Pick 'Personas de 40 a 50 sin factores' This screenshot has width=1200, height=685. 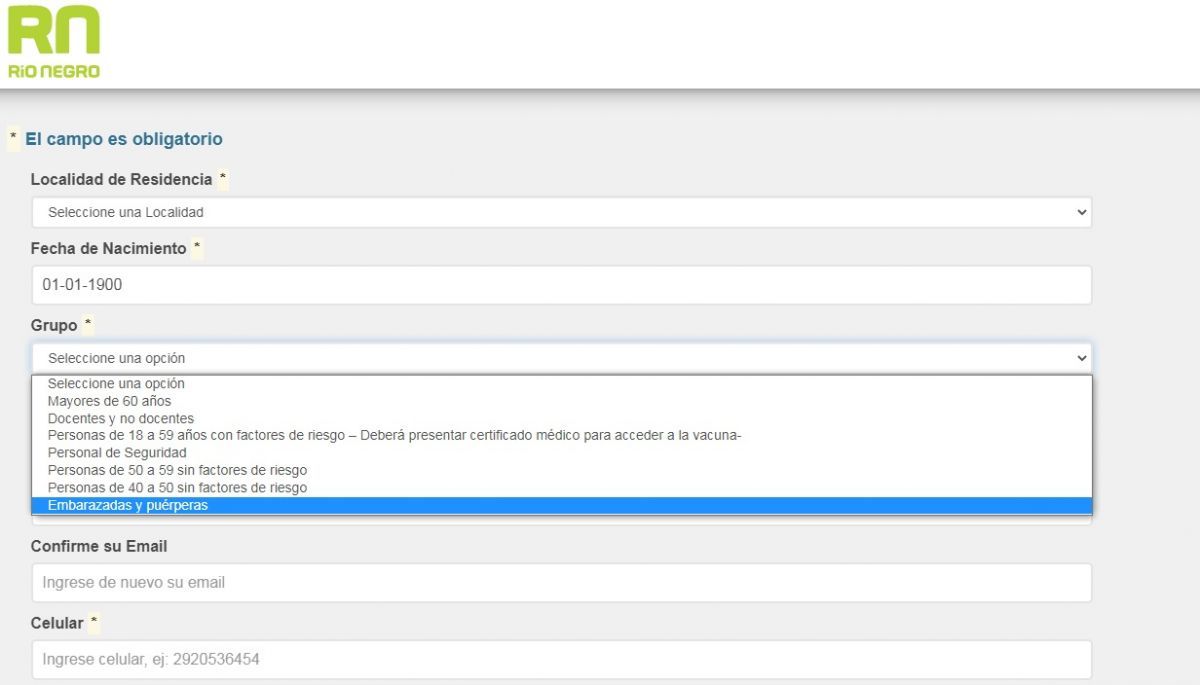pos(177,488)
